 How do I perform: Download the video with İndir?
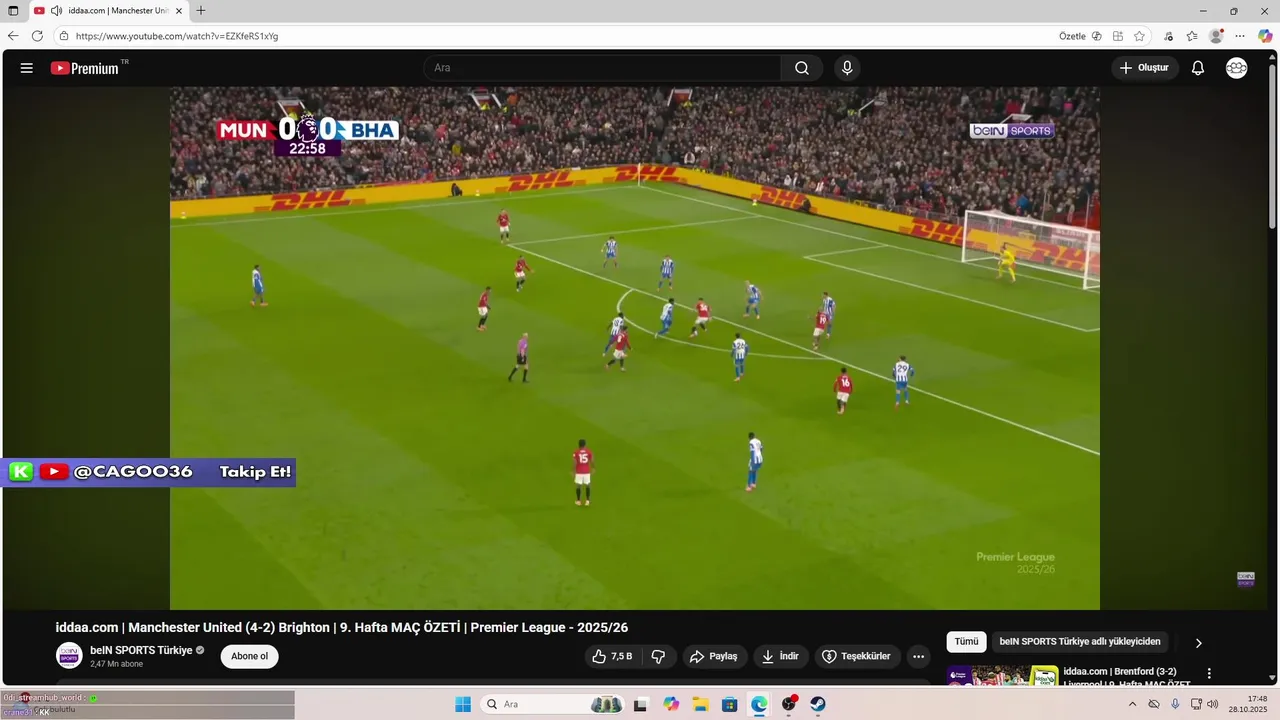tap(780, 656)
